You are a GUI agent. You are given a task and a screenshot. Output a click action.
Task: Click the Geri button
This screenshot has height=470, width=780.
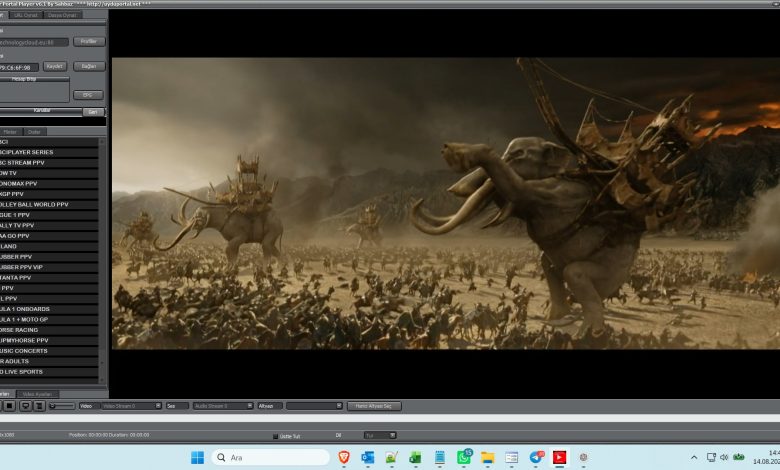click(x=93, y=112)
